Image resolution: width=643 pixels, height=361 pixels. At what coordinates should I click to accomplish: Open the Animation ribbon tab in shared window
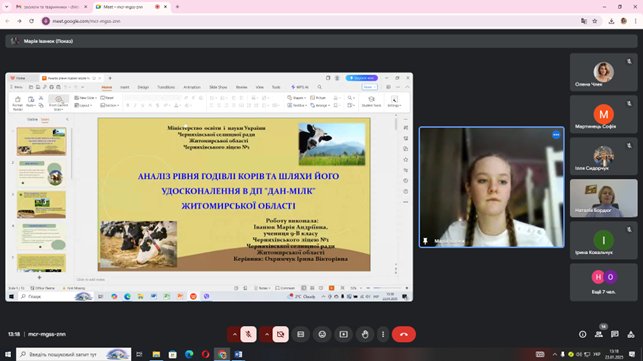point(192,87)
